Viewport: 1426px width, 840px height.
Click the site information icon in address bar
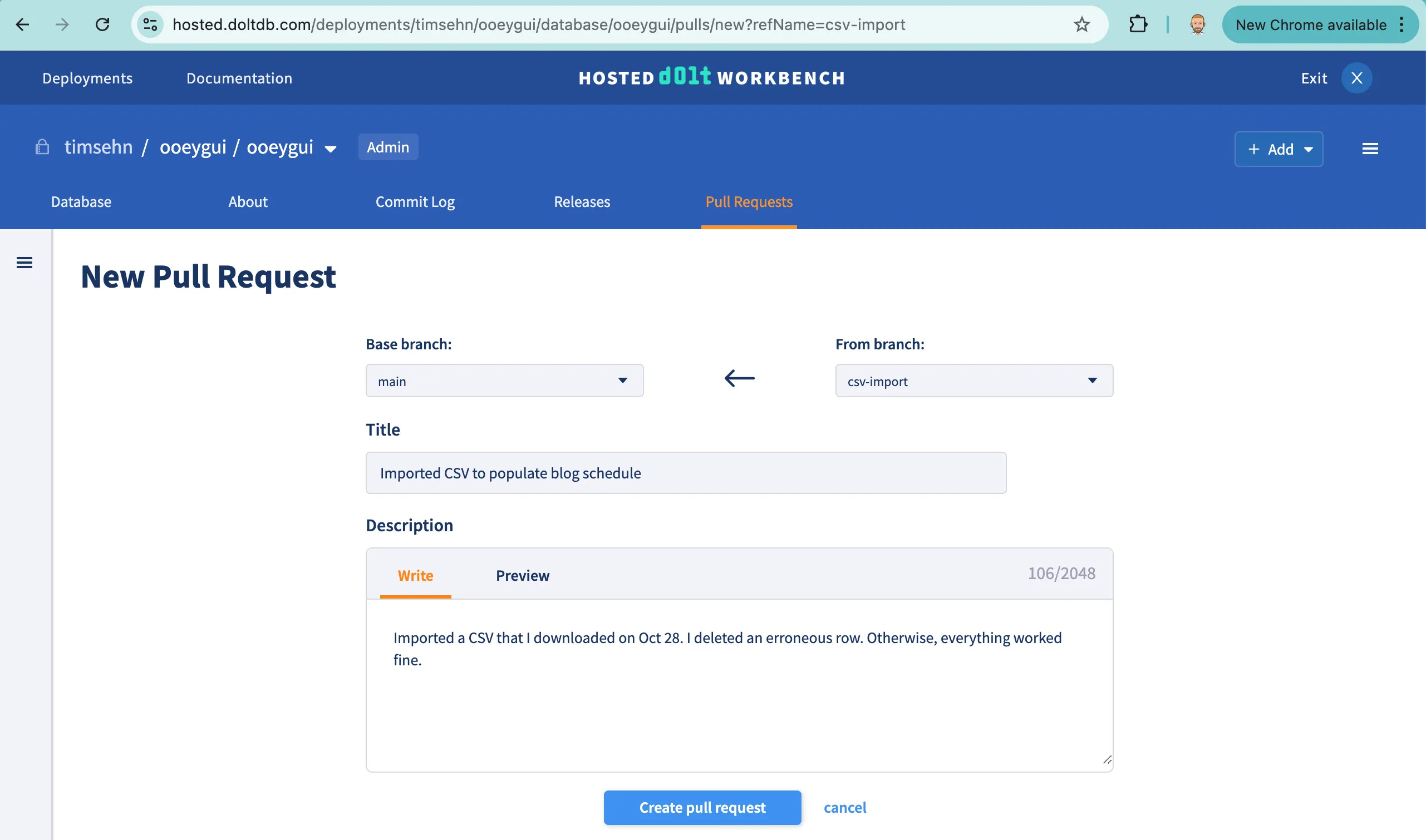click(151, 24)
